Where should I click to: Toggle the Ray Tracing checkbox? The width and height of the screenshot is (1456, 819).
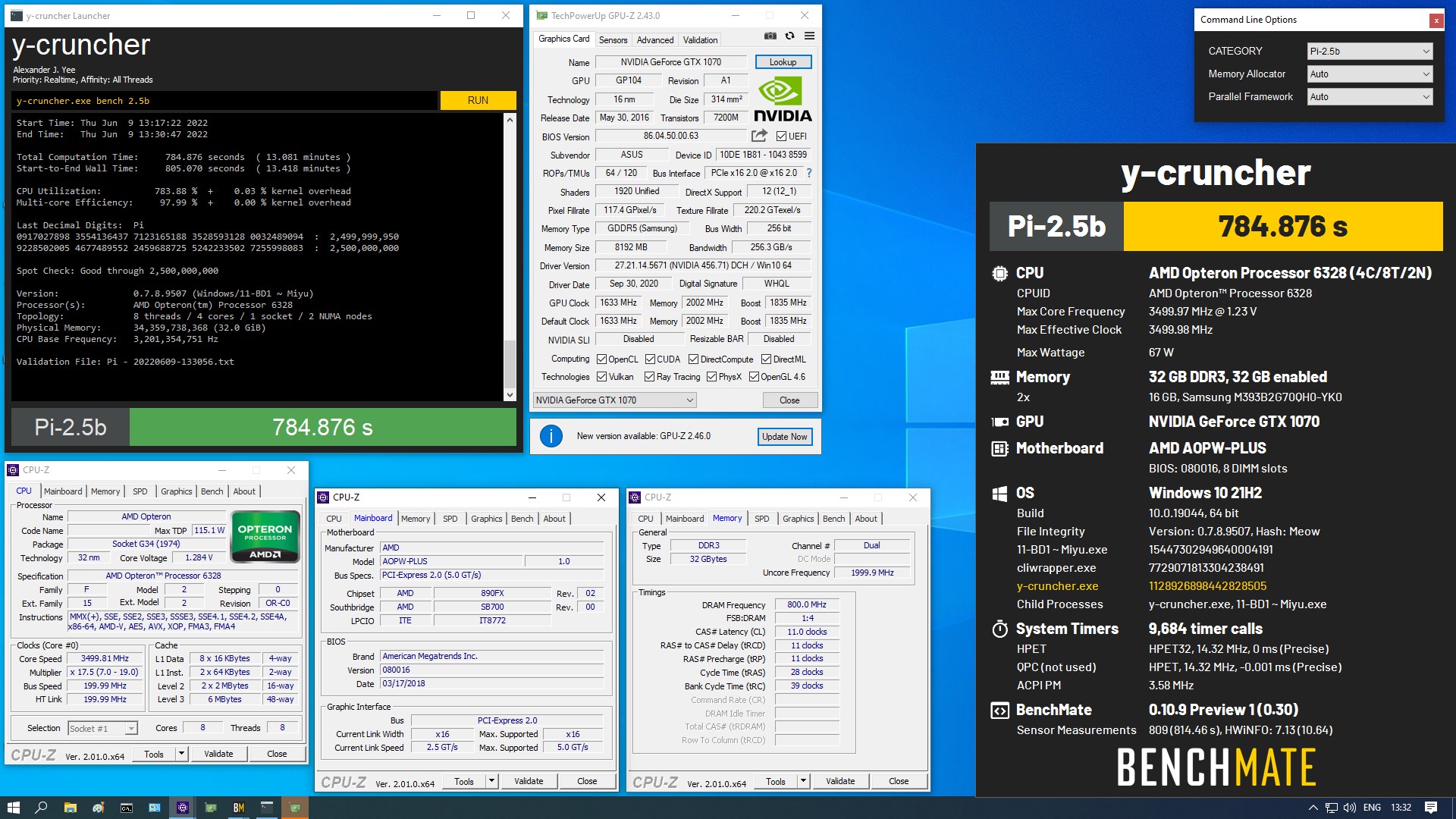point(649,377)
